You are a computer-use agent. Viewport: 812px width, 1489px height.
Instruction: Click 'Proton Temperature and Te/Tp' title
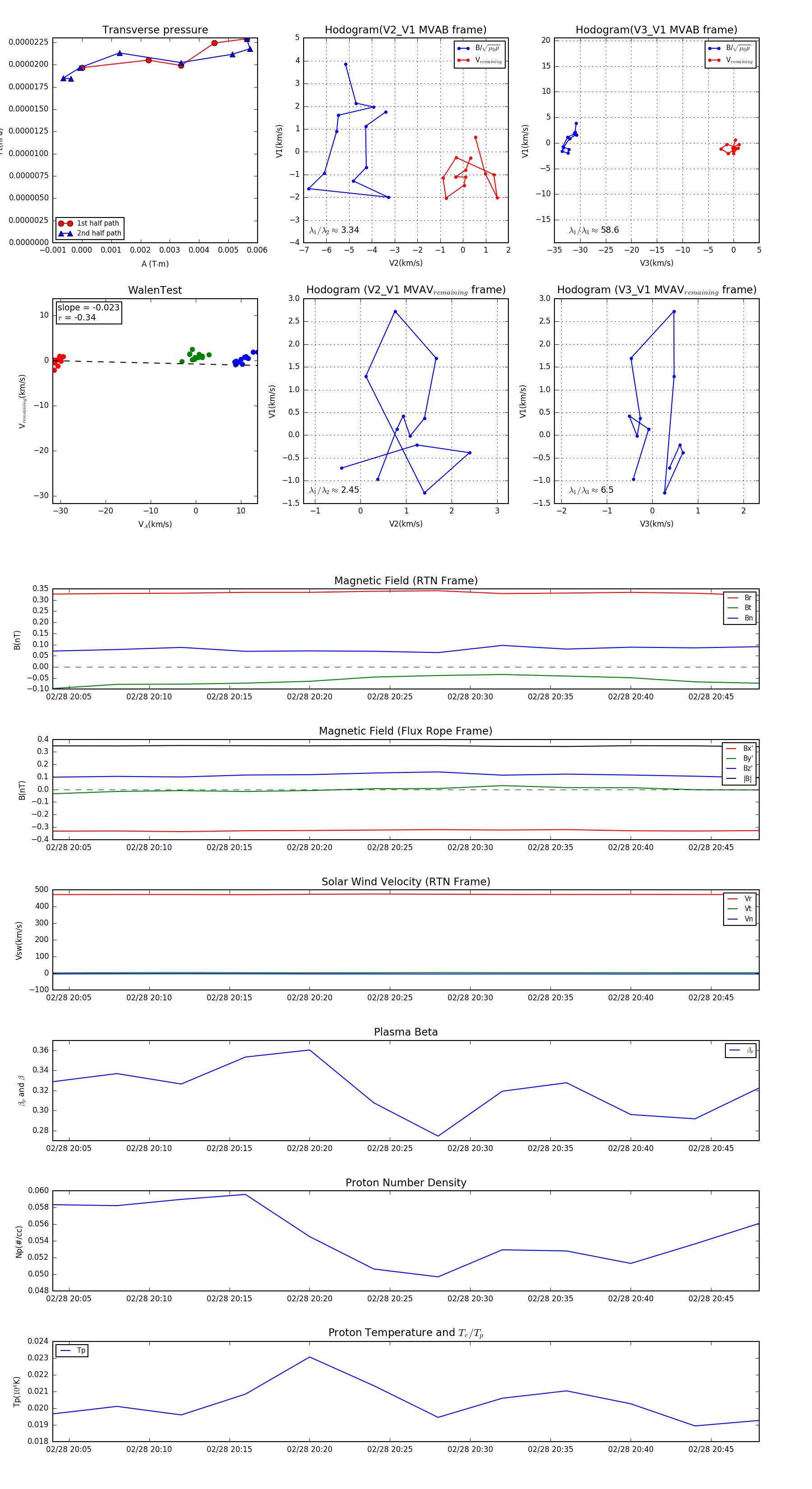coord(406,1333)
